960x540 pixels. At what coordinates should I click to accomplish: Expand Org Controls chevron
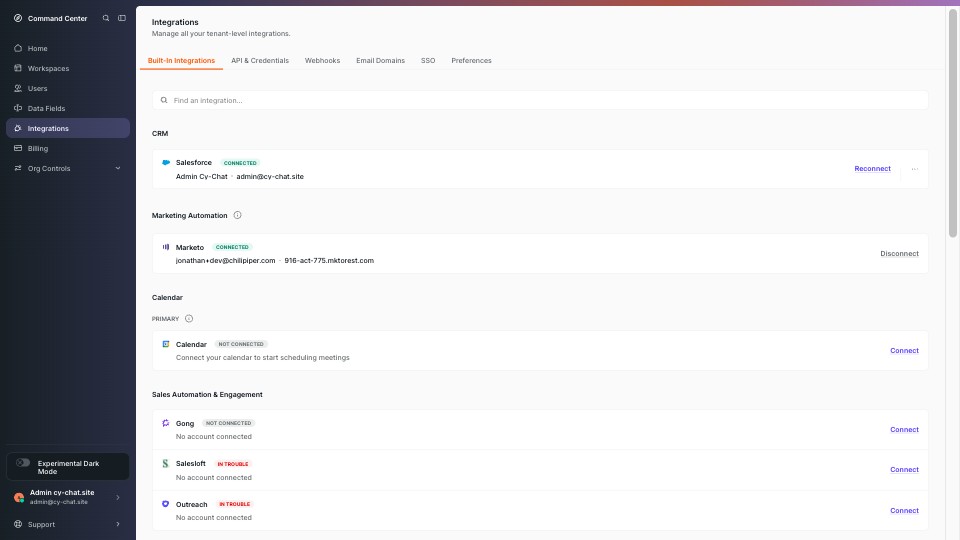tap(118, 168)
